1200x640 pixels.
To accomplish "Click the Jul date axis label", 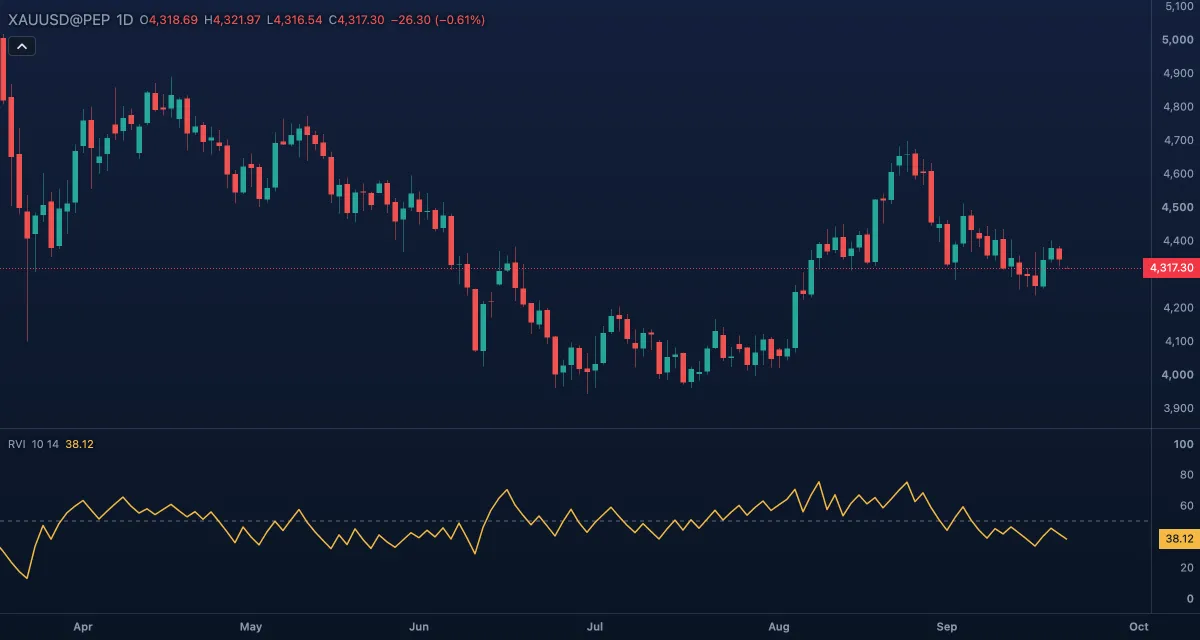I will coord(595,627).
